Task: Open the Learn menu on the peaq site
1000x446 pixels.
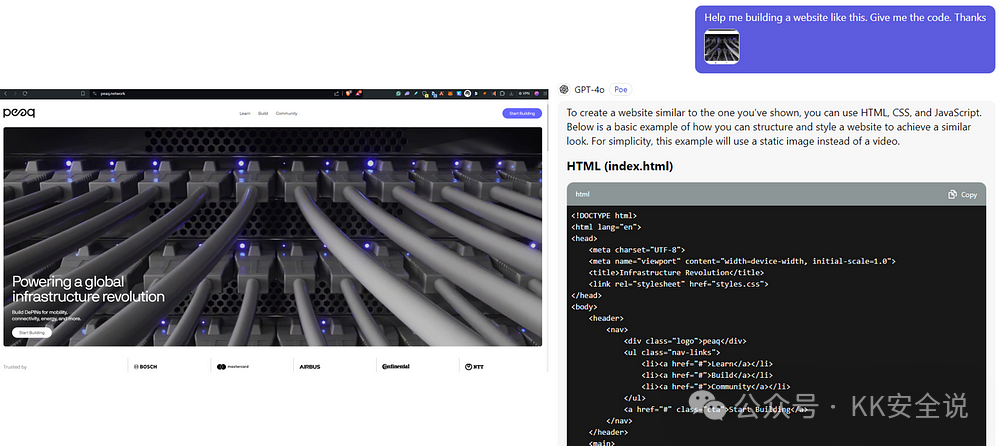Action: tap(245, 114)
